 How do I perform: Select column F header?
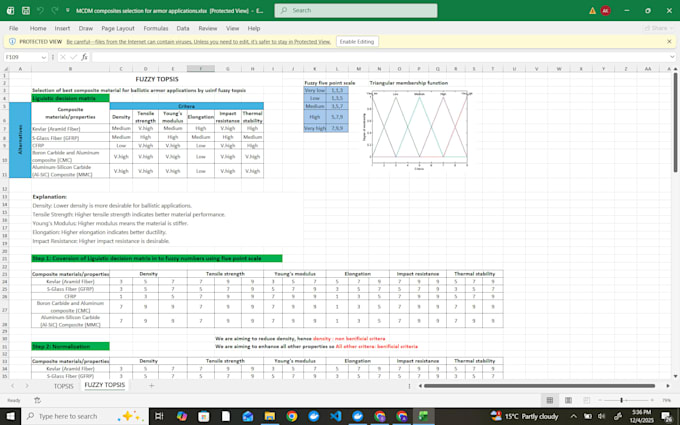(200, 69)
